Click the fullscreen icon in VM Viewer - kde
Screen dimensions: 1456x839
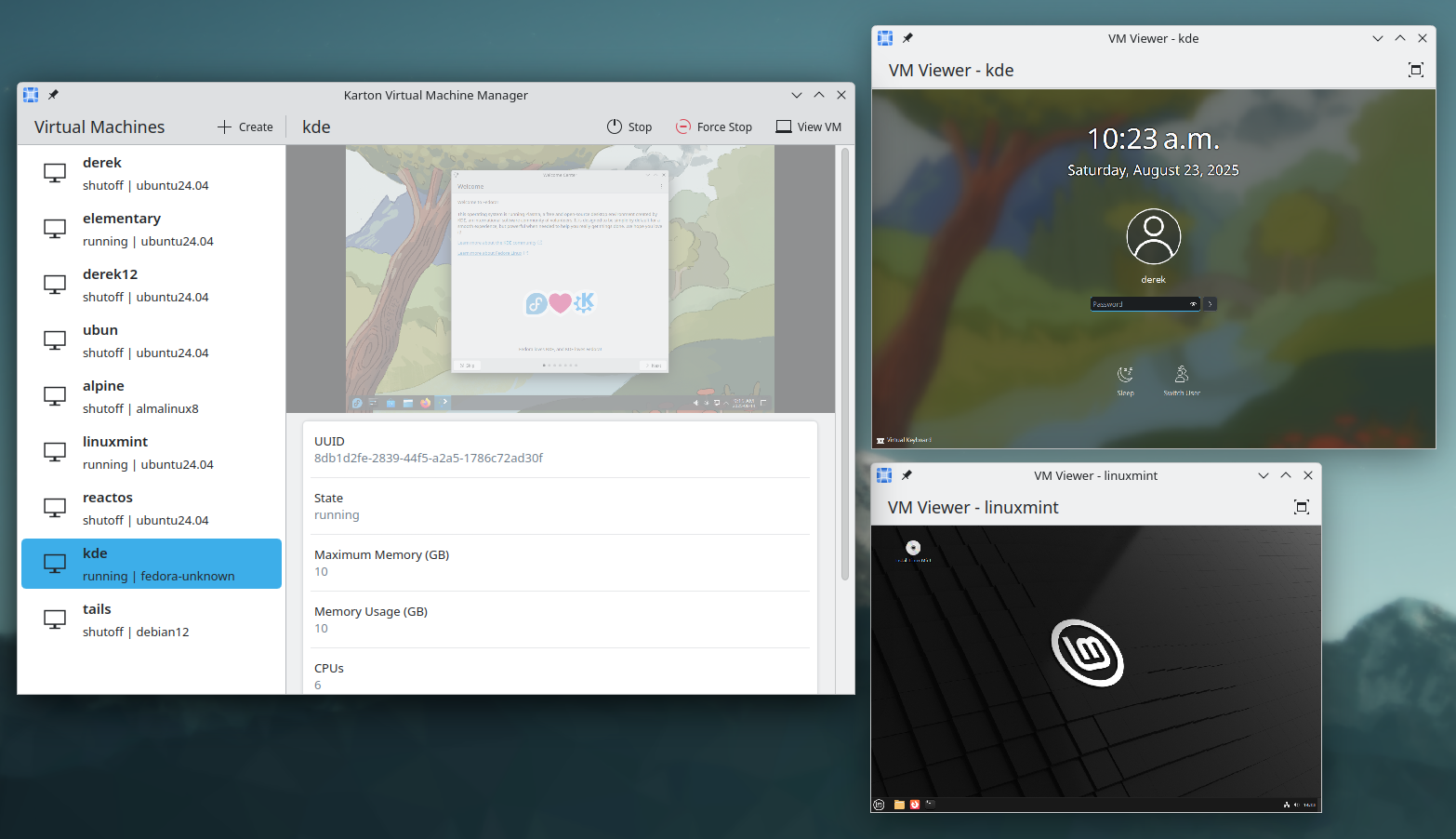(1415, 70)
